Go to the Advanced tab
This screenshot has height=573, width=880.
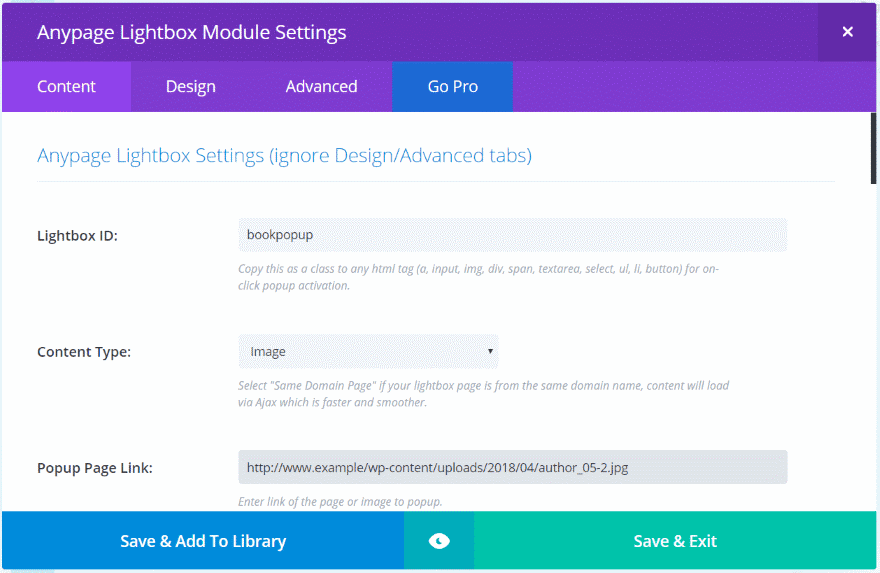321,87
